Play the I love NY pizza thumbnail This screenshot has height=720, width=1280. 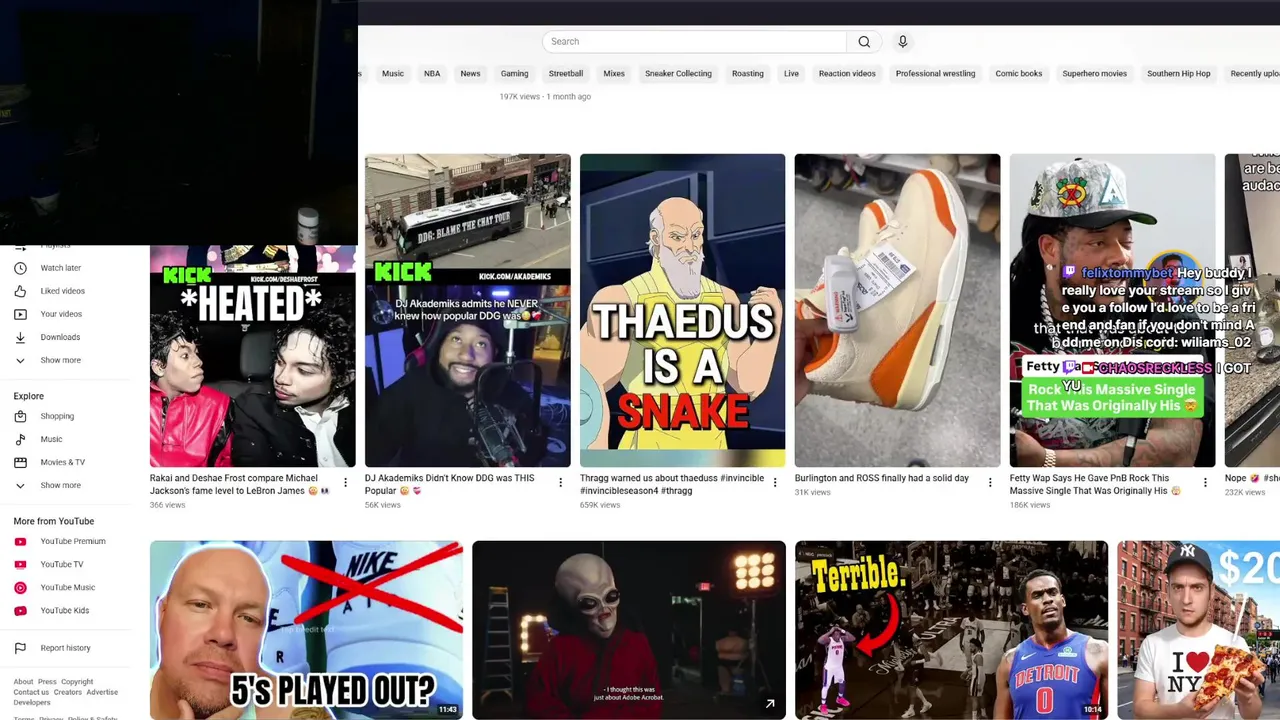(x=1198, y=630)
